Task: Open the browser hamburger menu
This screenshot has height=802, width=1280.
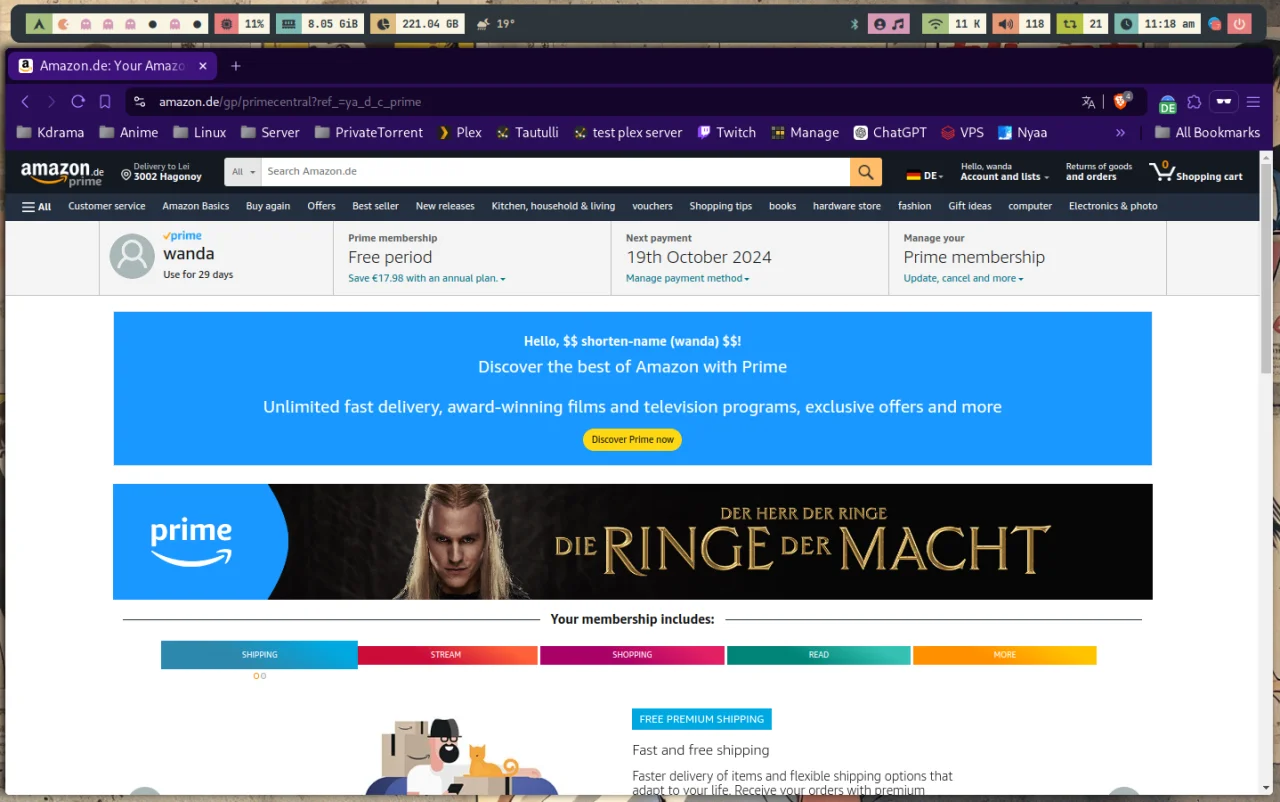Action: pos(1253,102)
